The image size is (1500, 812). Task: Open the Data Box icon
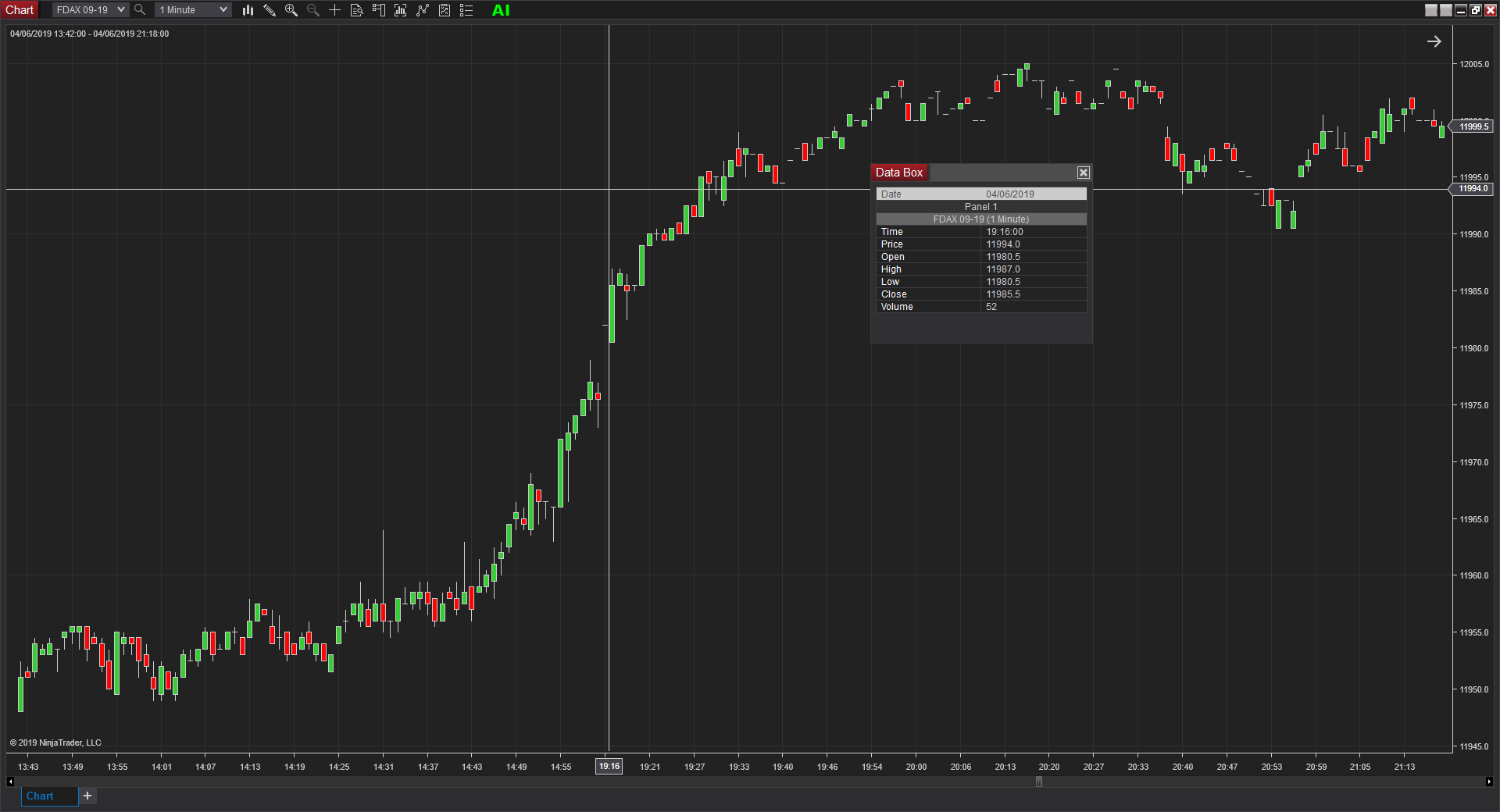click(357, 10)
